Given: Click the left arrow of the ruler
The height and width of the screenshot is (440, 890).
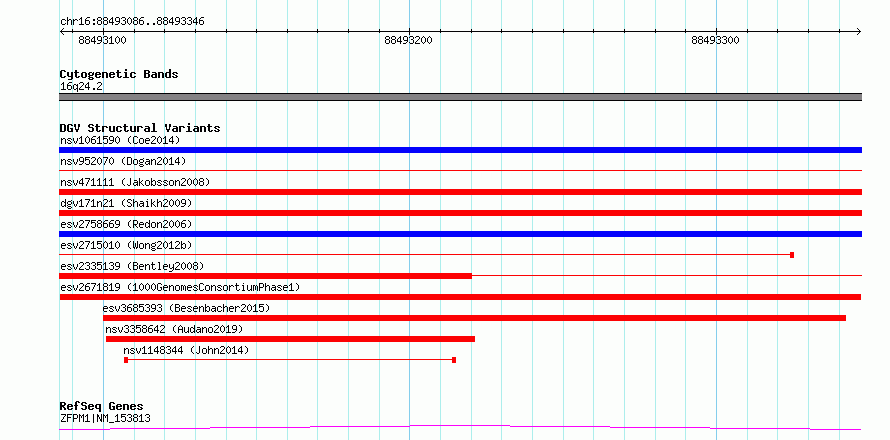Looking at the screenshot, I should click(x=62, y=32).
